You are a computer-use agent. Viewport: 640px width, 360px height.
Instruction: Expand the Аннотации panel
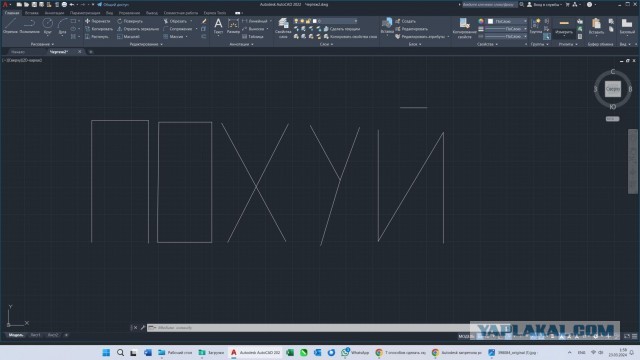pos(241,44)
